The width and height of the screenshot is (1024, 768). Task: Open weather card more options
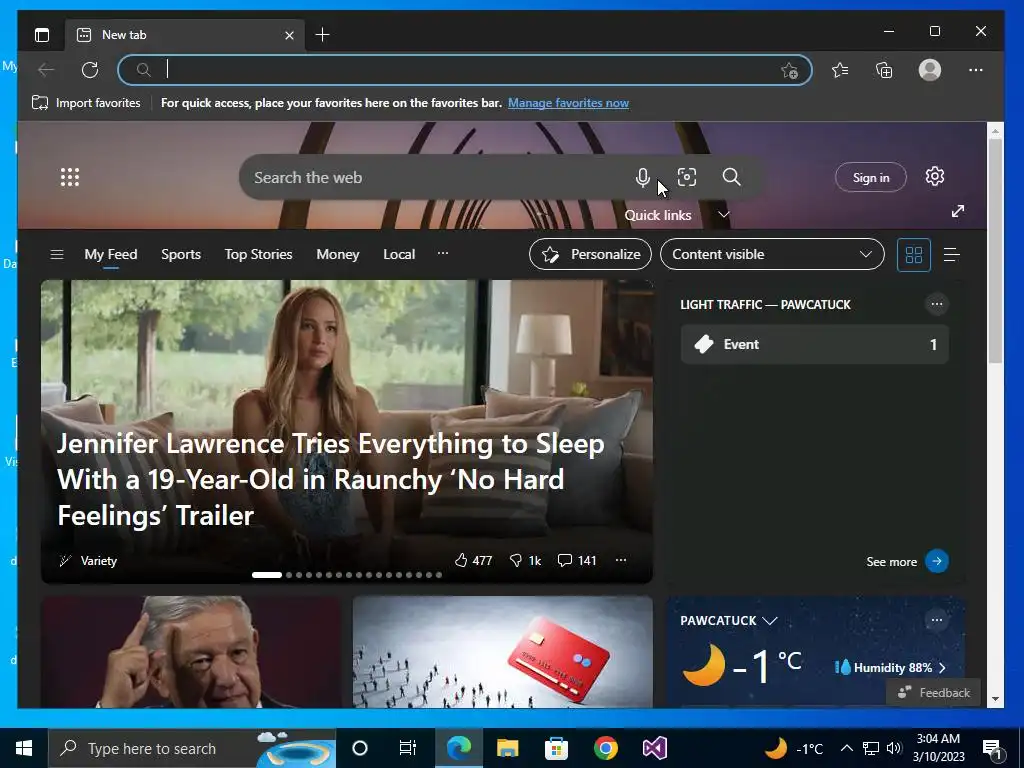(x=936, y=620)
